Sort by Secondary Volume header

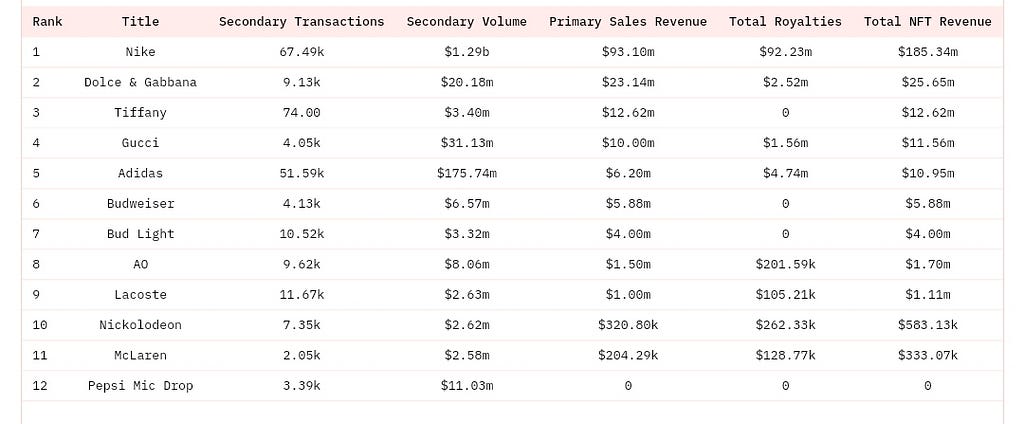(x=467, y=22)
